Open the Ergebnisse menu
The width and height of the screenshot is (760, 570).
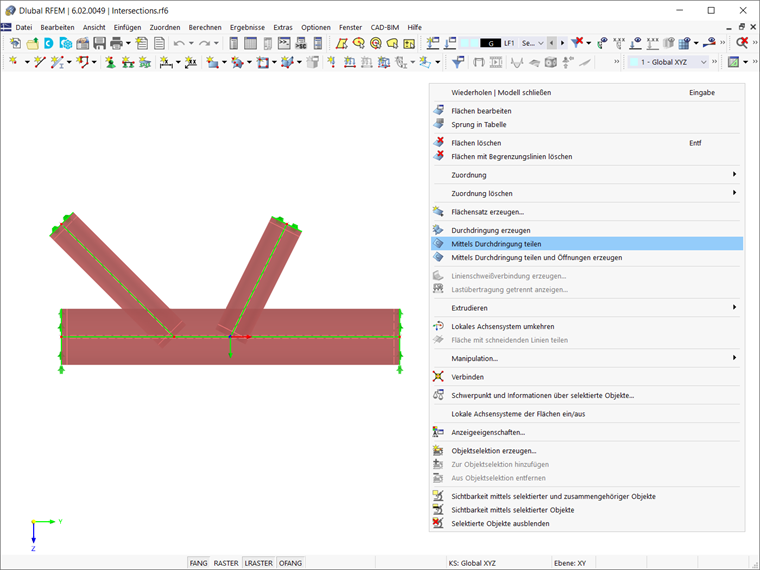coord(247,28)
